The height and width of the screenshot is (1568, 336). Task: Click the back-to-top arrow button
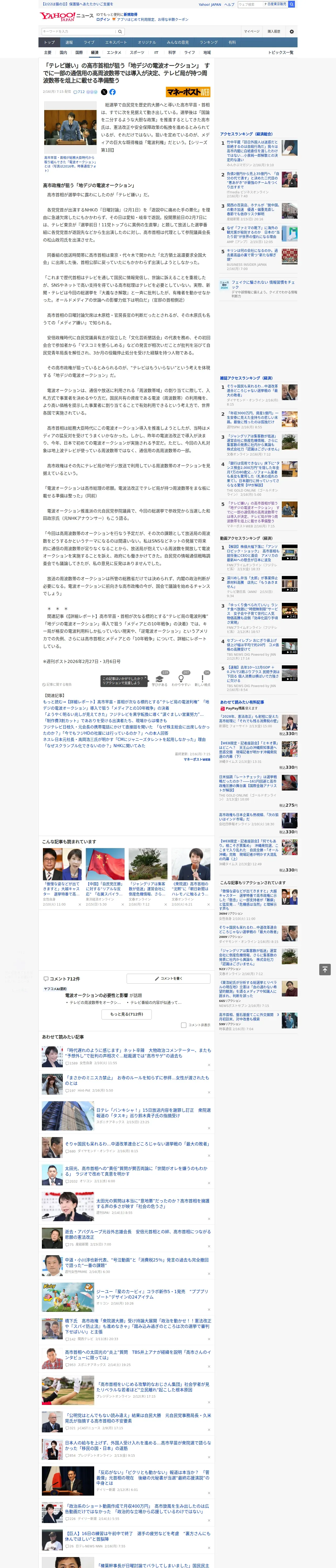325,970
